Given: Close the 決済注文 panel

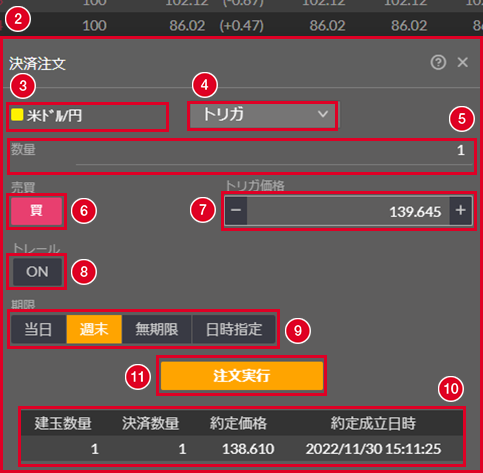Looking at the screenshot, I should (x=463, y=62).
